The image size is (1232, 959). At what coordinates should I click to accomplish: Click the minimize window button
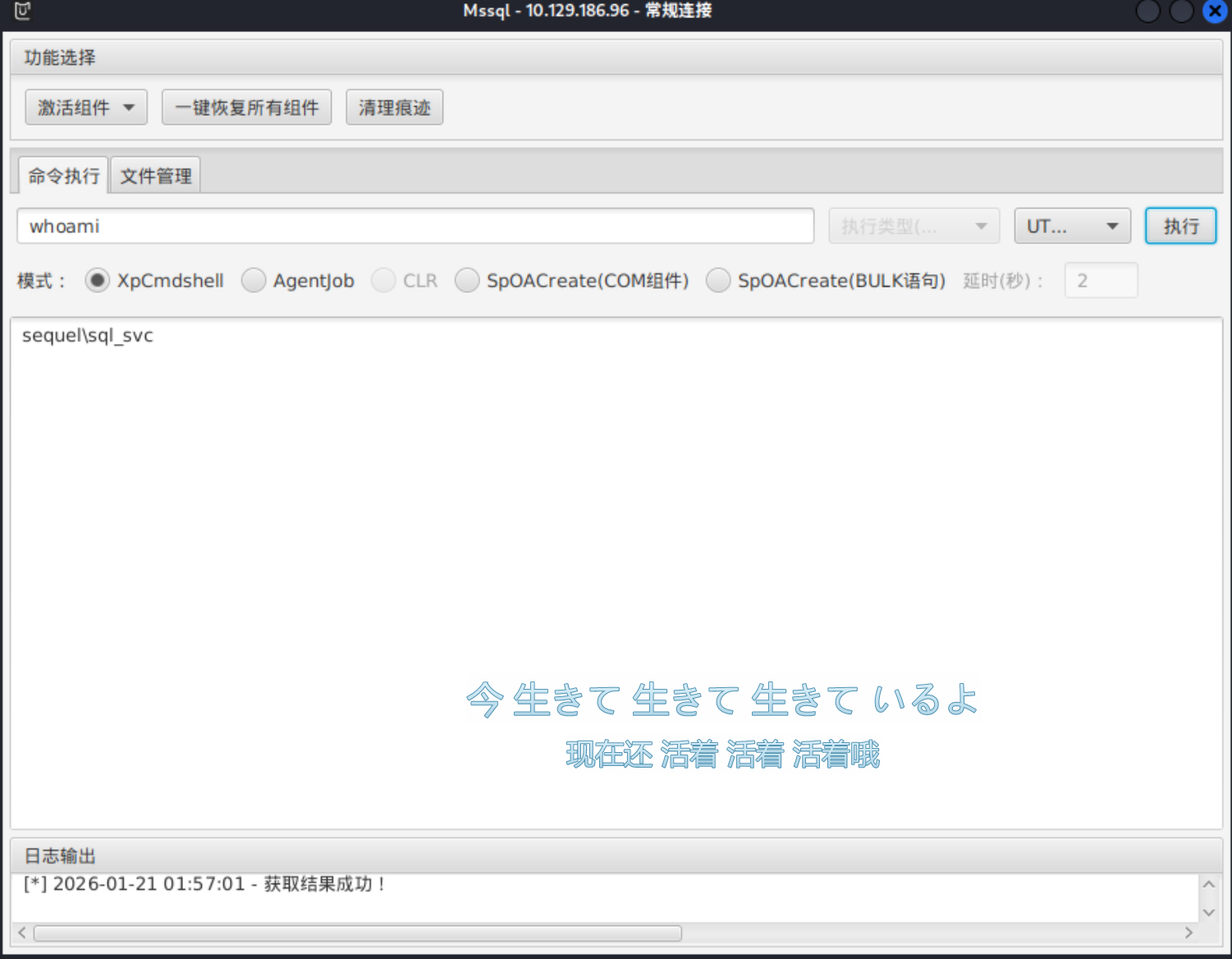point(1147,11)
